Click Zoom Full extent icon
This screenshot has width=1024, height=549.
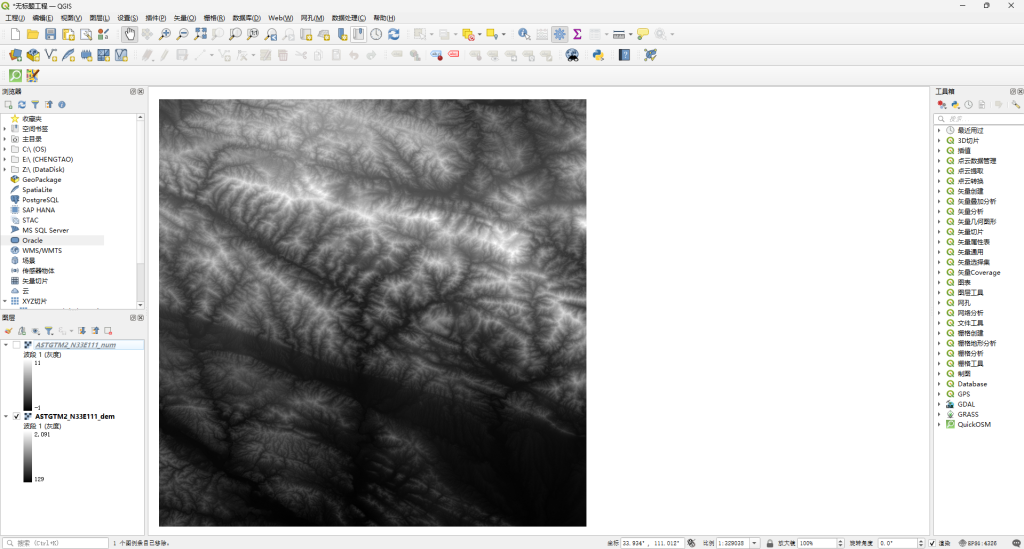200,34
